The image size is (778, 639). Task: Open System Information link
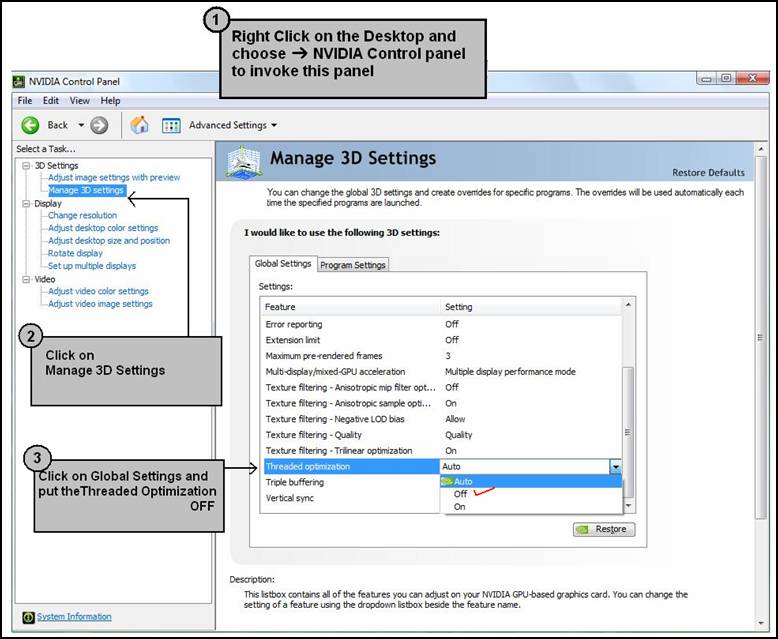coord(74,617)
